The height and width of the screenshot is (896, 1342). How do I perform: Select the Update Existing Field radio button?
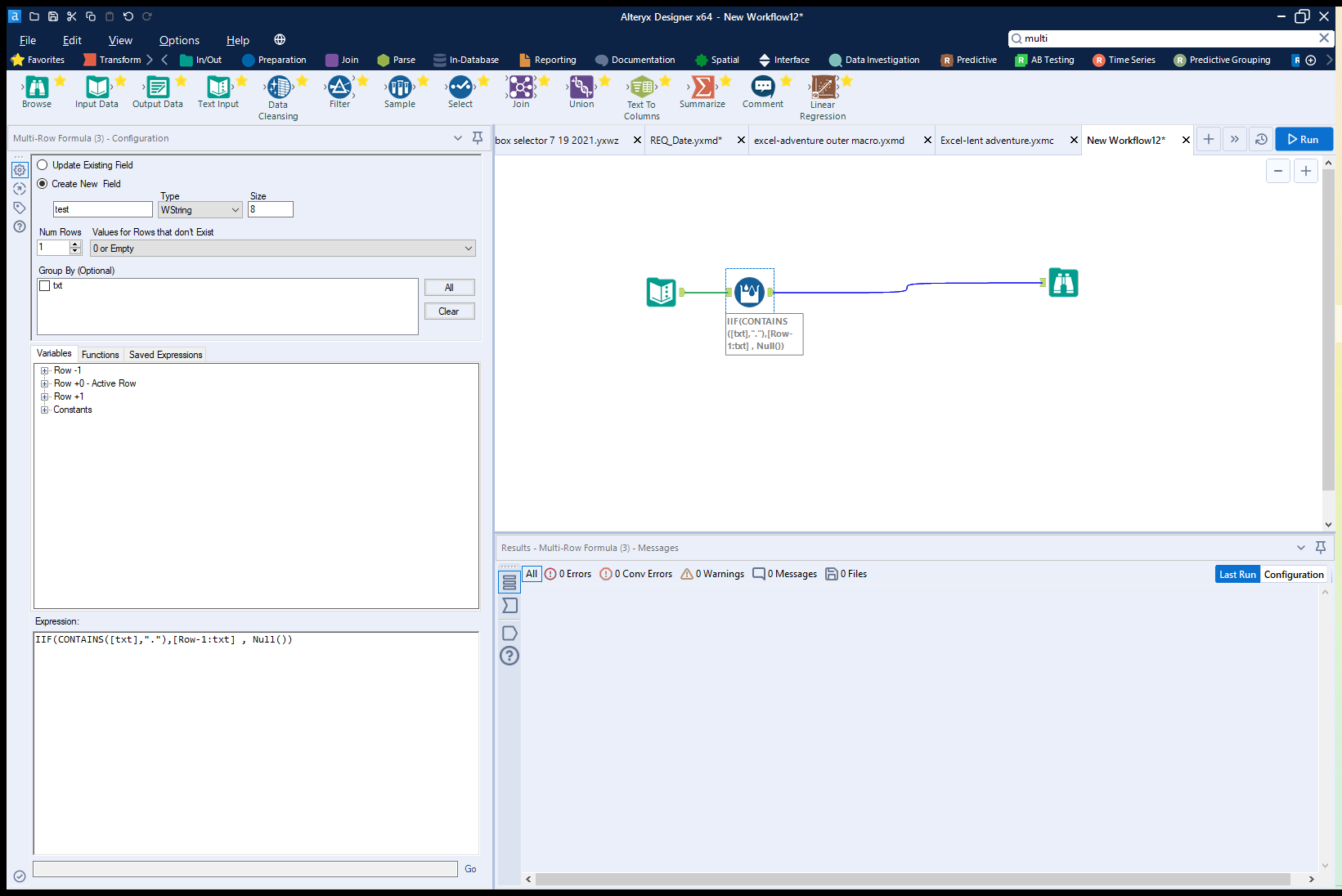pyautogui.click(x=43, y=164)
